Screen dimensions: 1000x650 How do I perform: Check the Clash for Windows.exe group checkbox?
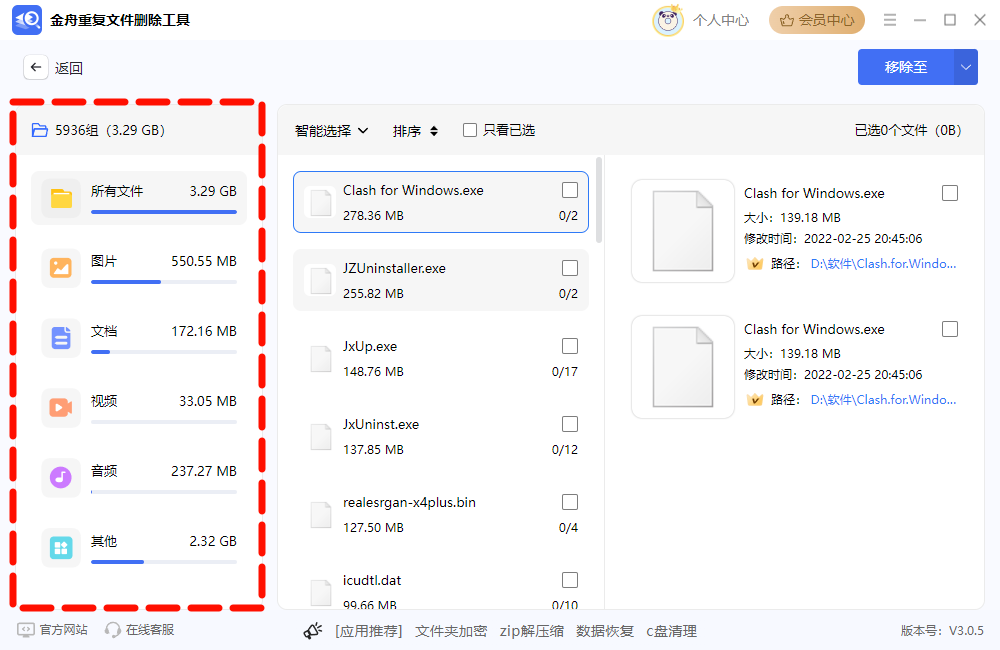tap(570, 190)
